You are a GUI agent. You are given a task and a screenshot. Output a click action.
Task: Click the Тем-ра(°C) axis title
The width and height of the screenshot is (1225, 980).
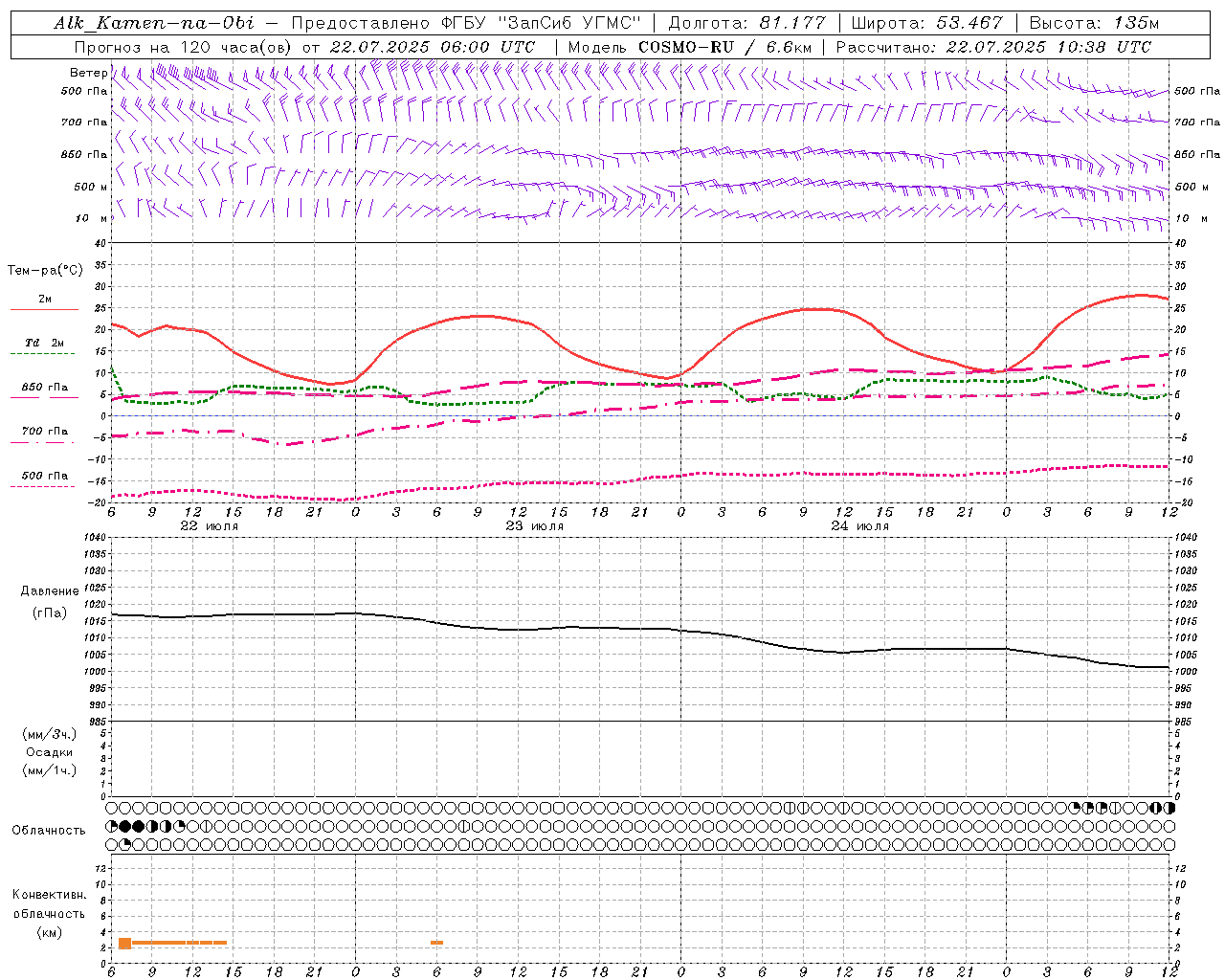[x=45, y=271]
